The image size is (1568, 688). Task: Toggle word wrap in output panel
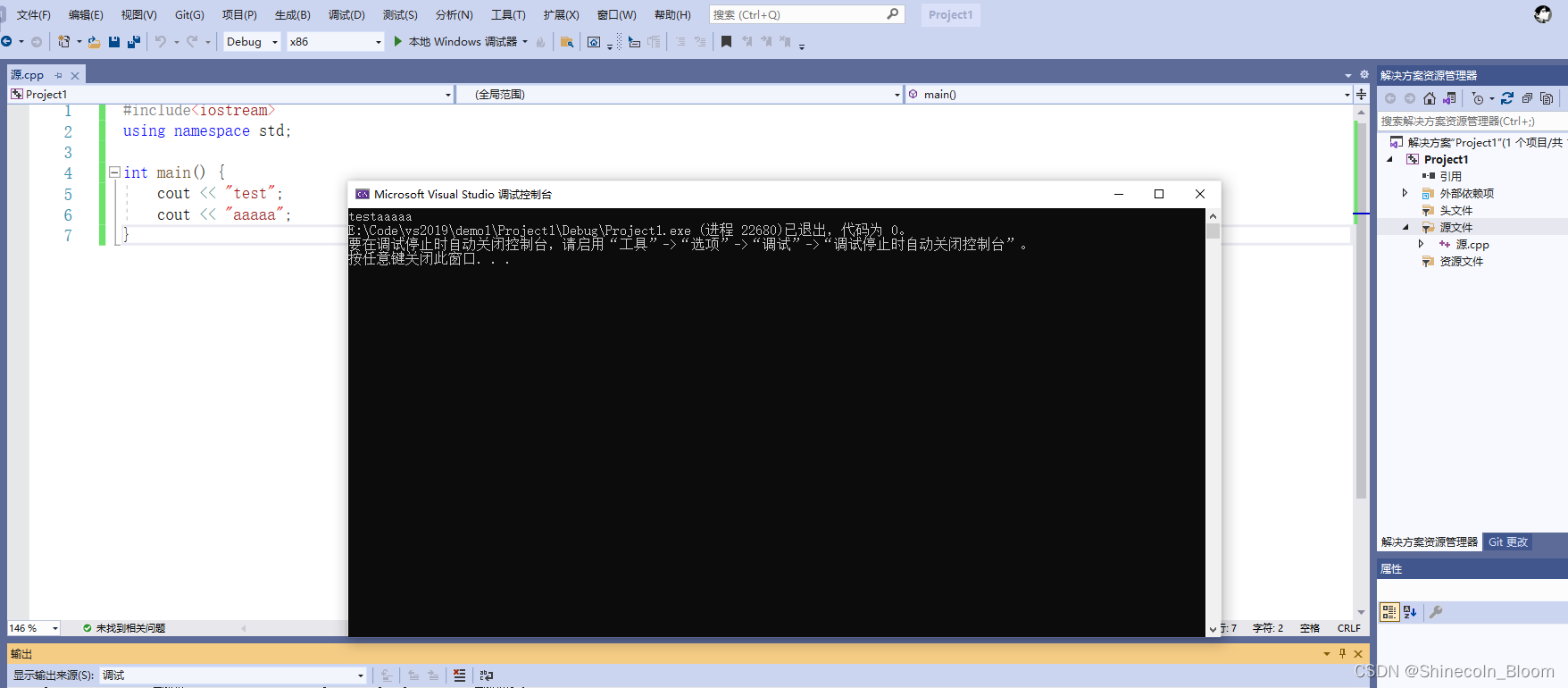pyautogui.click(x=487, y=675)
